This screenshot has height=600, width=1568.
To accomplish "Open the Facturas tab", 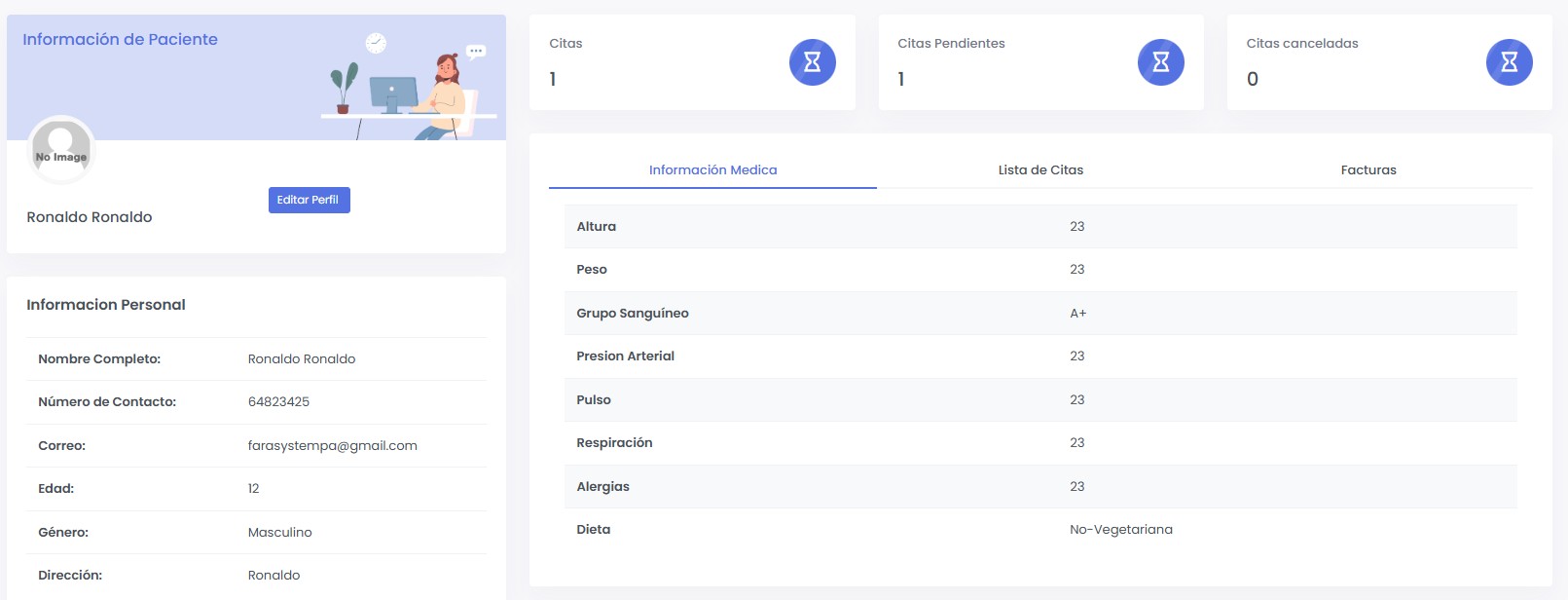I will [x=1367, y=170].
